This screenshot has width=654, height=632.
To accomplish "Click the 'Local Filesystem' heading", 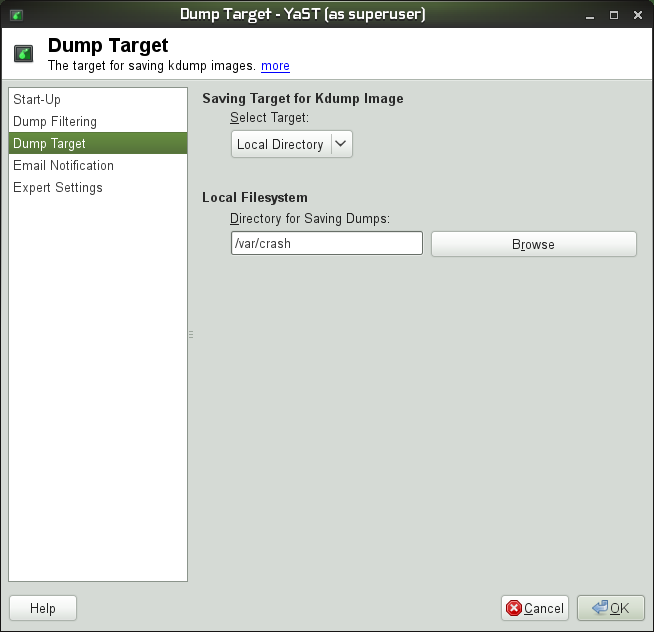I will pos(255,197).
